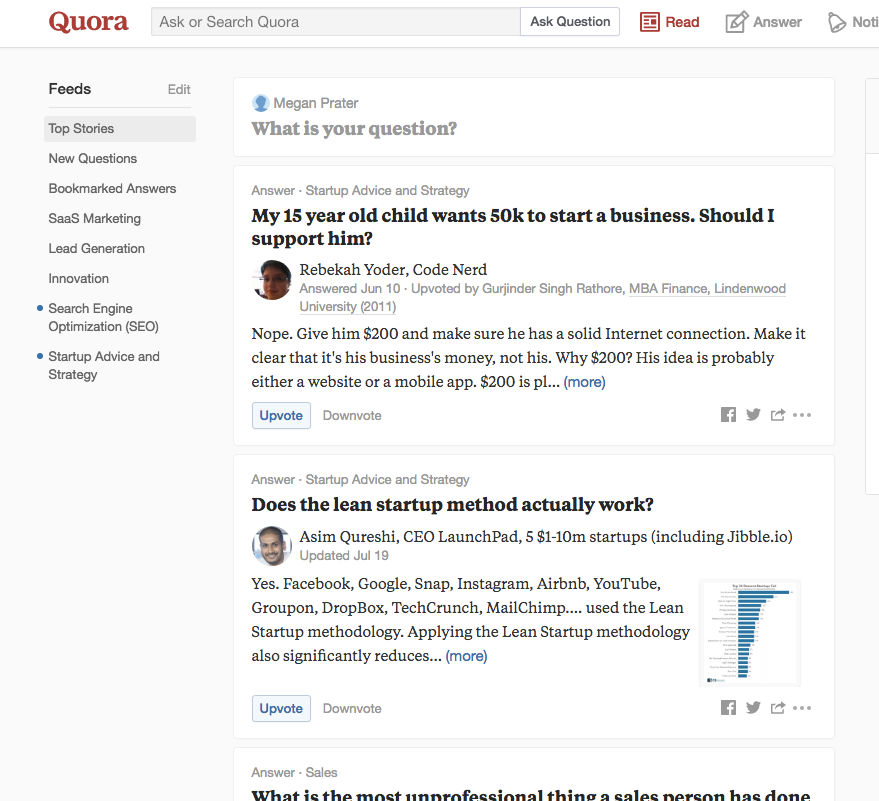The image size is (879, 801).
Task: Open the lean startup chart thumbnail
Action: (x=749, y=632)
